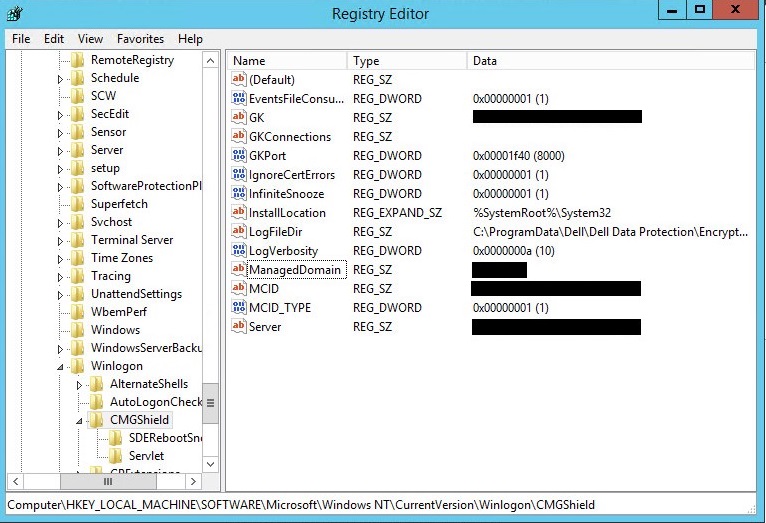The height and width of the screenshot is (523, 766).
Task: Click the EventsFileConsu DWORD icon
Action: pos(238,98)
